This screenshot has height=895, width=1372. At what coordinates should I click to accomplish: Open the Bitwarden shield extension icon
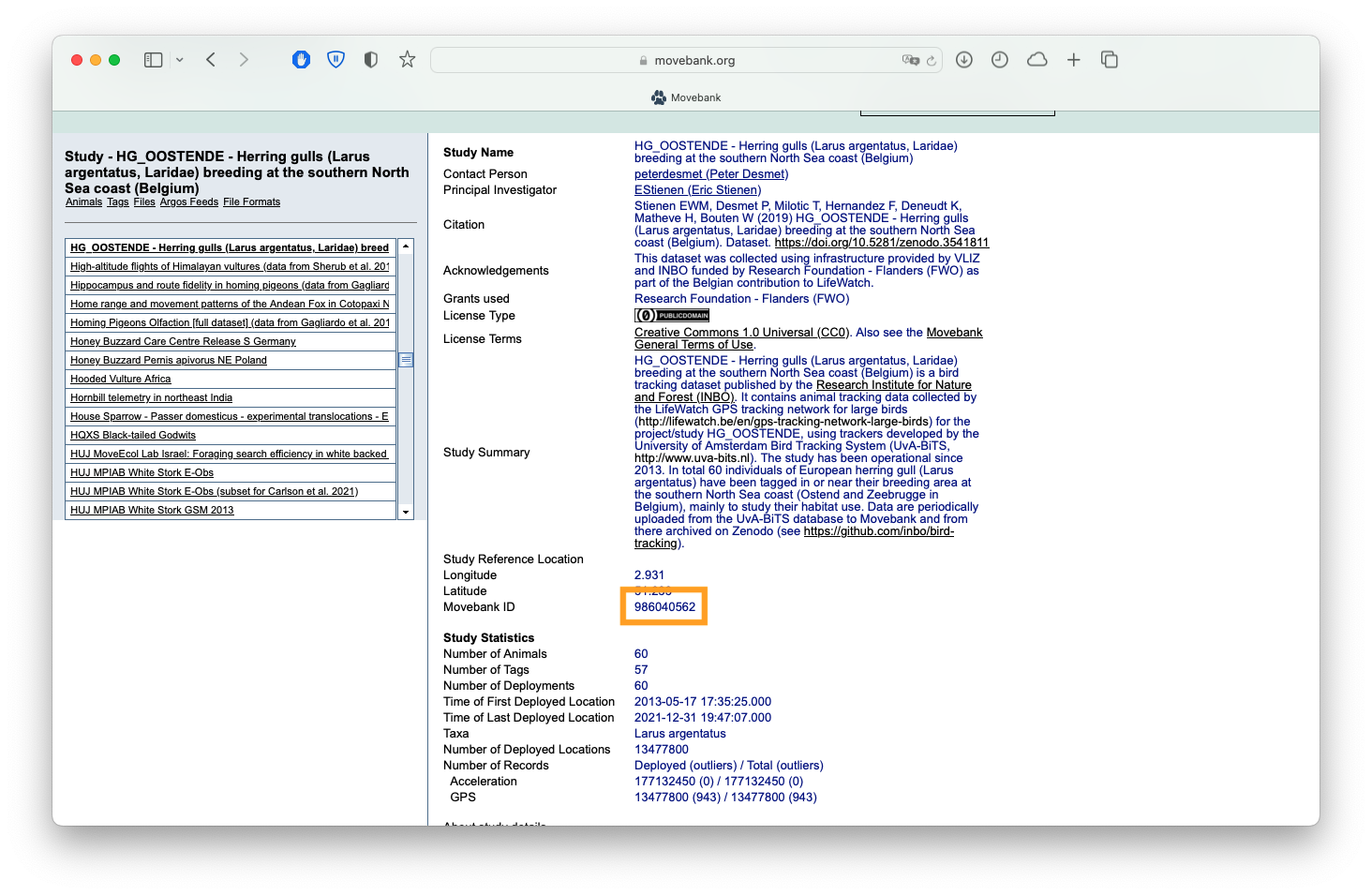tap(336, 60)
